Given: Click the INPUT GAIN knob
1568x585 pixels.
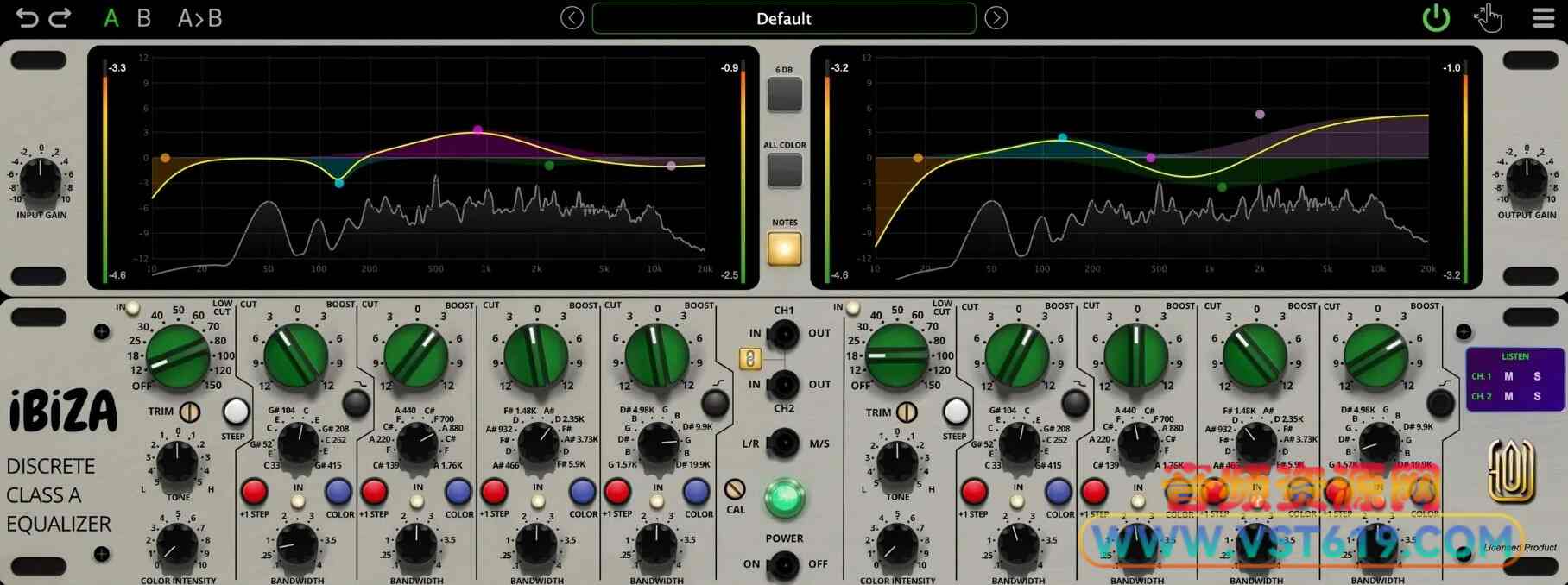Looking at the screenshot, I should 41,179.
